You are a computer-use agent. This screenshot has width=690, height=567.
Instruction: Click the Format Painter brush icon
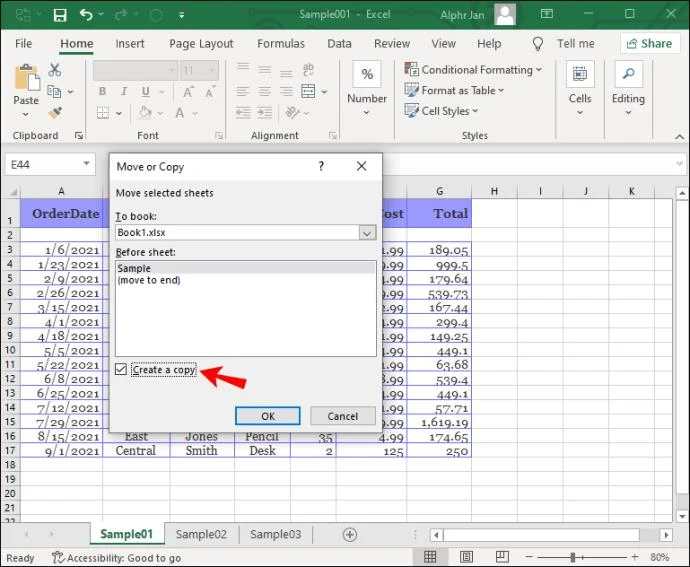pos(55,113)
